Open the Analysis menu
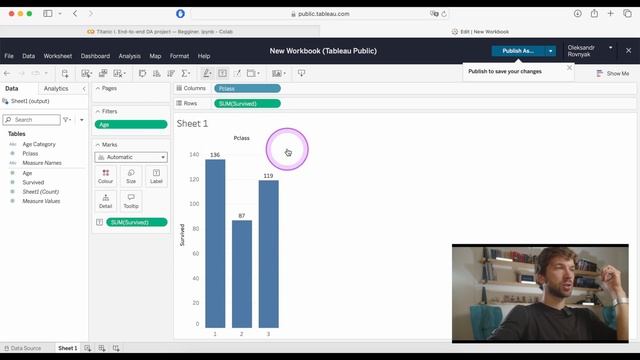The height and width of the screenshot is (360, 640). (x=129, y=56)
